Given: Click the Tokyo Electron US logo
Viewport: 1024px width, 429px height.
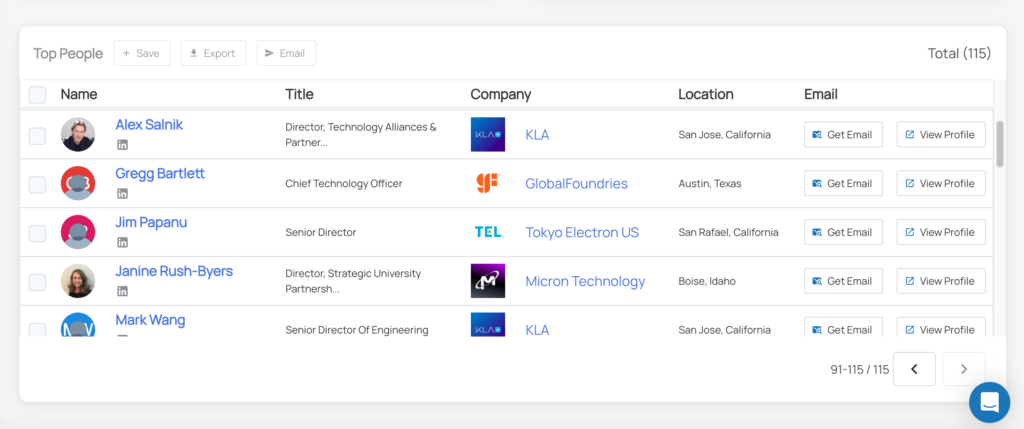Looking at the screenshot, I should click(x=487, y=232).
